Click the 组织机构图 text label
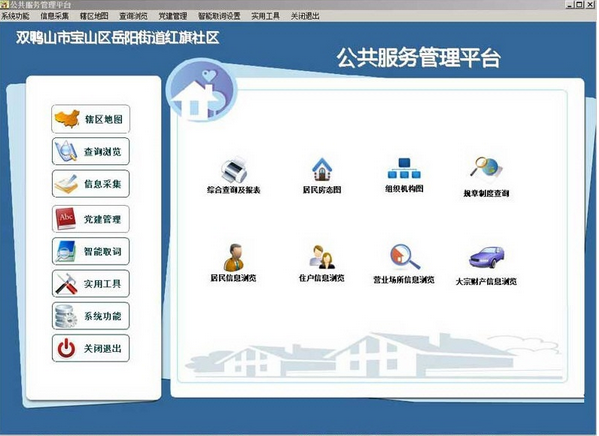 coord(404,188)
